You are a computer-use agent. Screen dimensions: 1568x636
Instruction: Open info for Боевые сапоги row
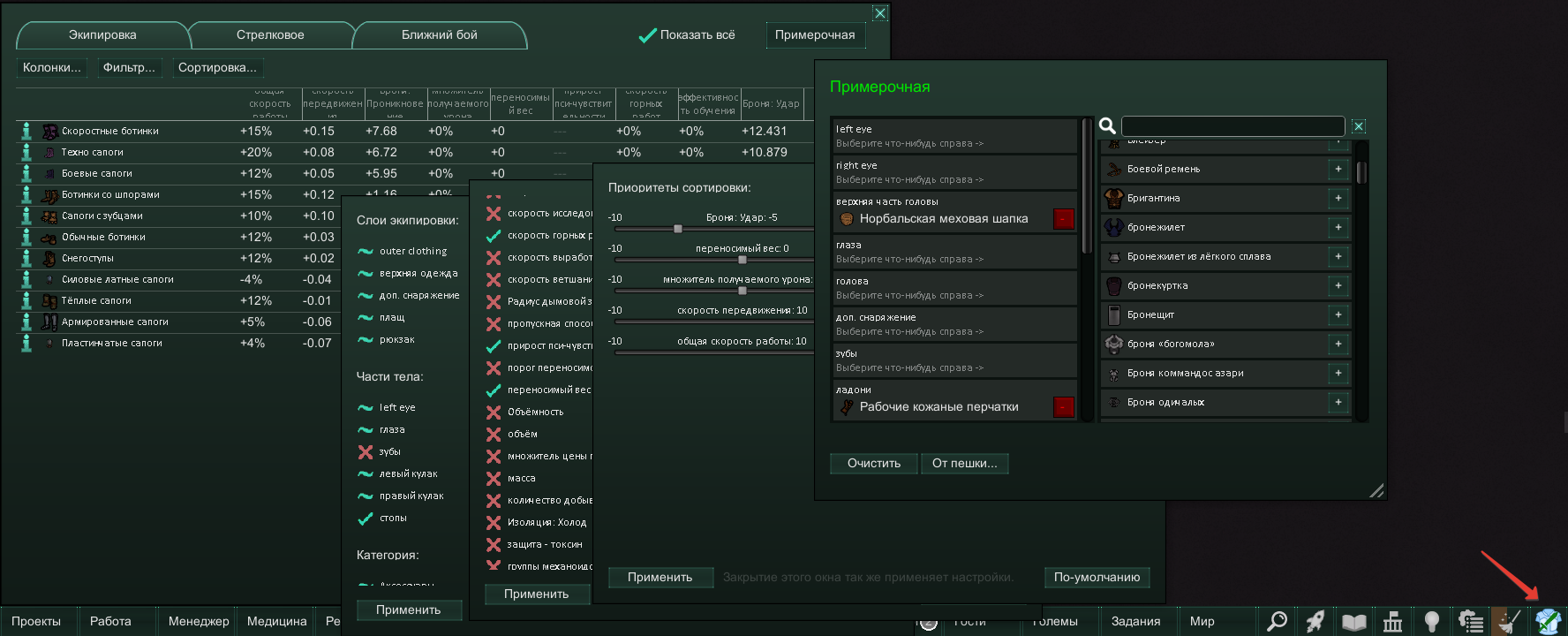[26, 173]
